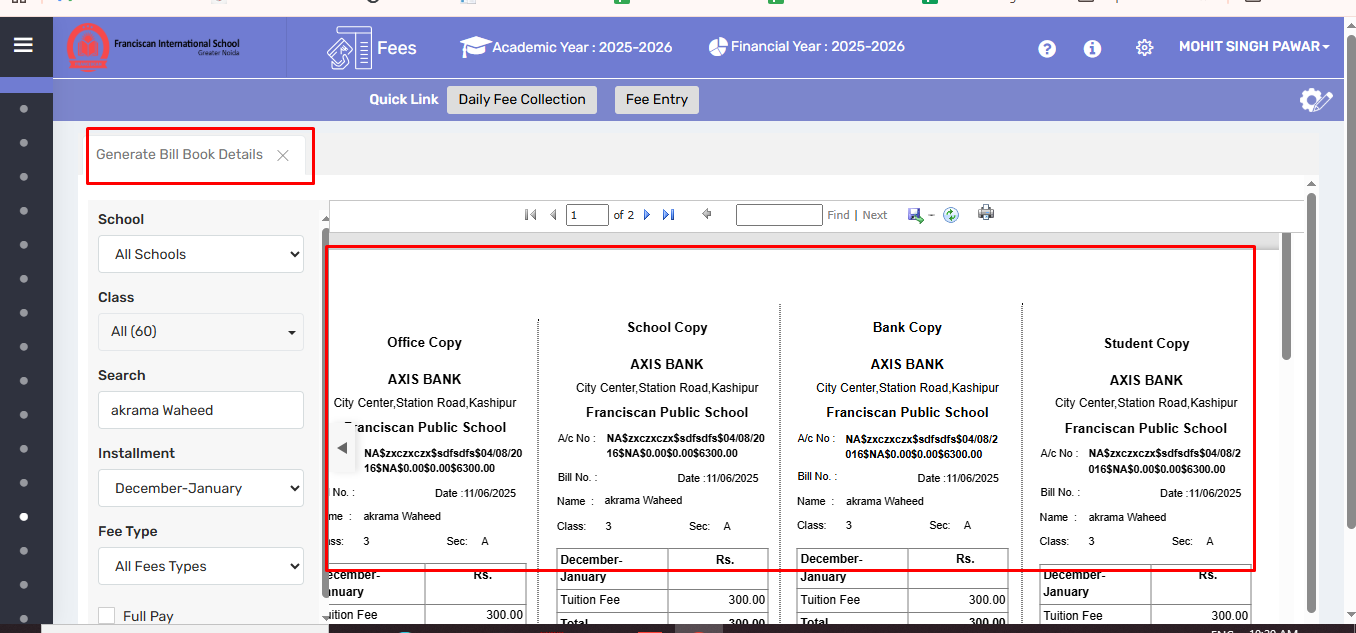
Task: Open the gear-and-pencil customize icon
Action: click(x=1315, y=99)
